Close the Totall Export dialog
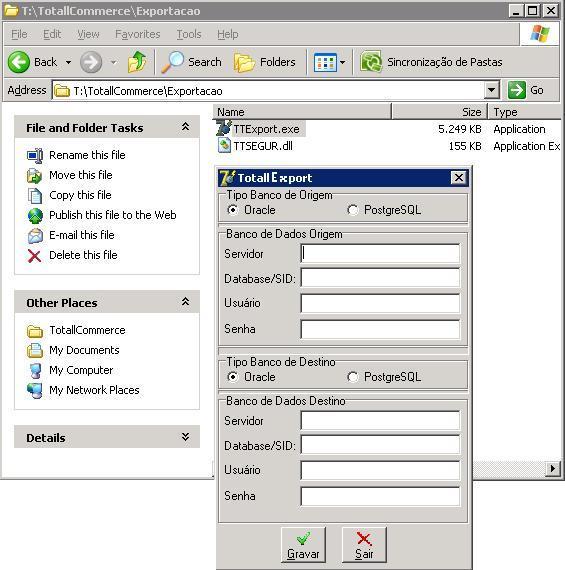This screenshot has height=570, width=565. click(x=458, y=177)
